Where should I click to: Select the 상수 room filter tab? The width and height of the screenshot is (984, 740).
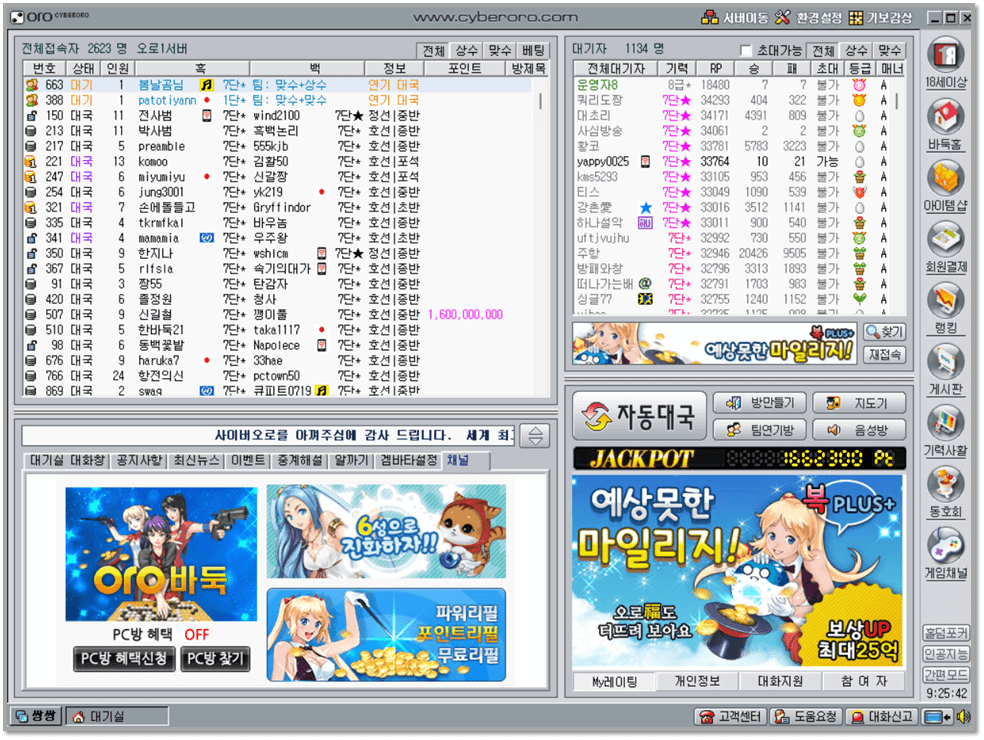point(466,51)
